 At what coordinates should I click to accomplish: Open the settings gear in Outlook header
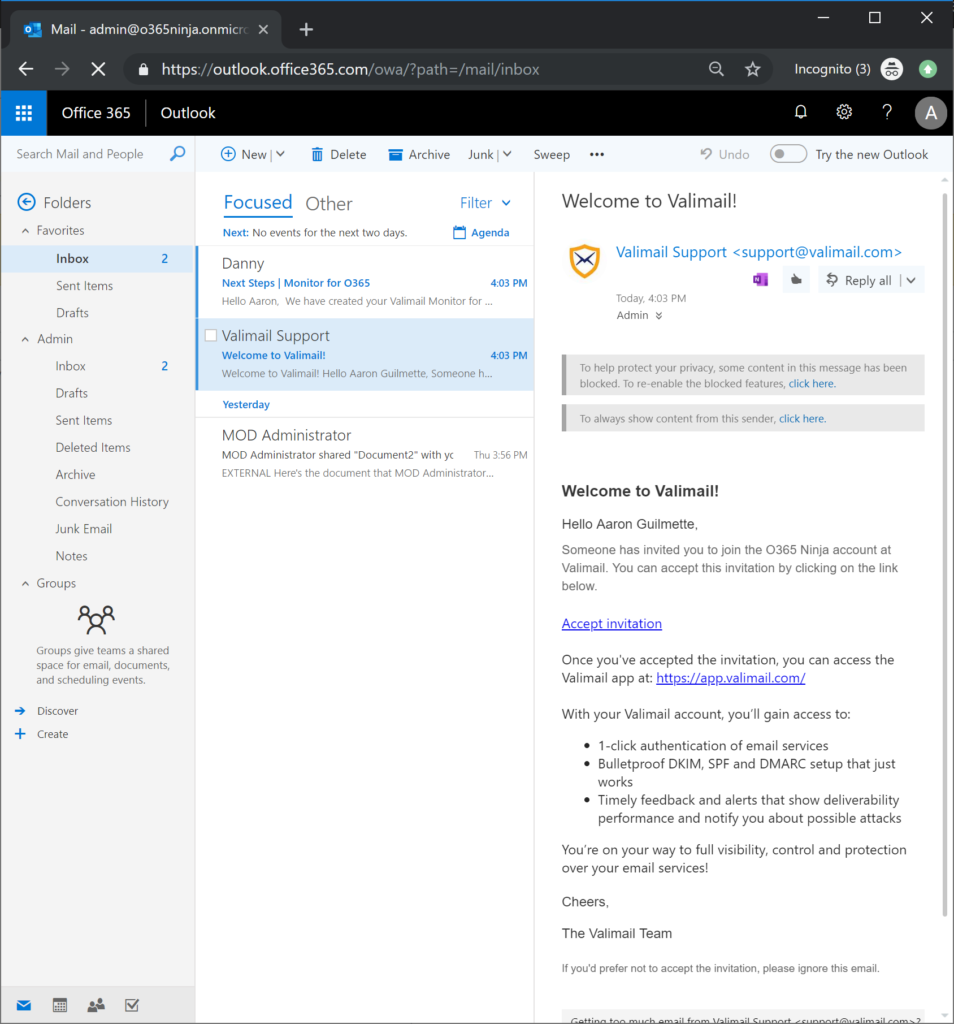(x=844, y=113)
